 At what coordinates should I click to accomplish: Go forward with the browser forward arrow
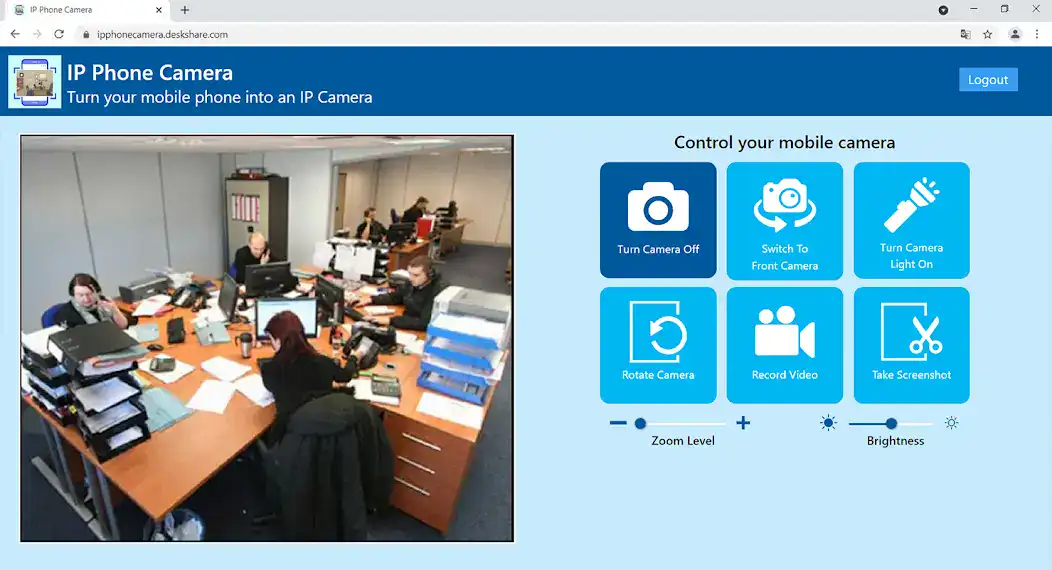click(x=37, y=34)
